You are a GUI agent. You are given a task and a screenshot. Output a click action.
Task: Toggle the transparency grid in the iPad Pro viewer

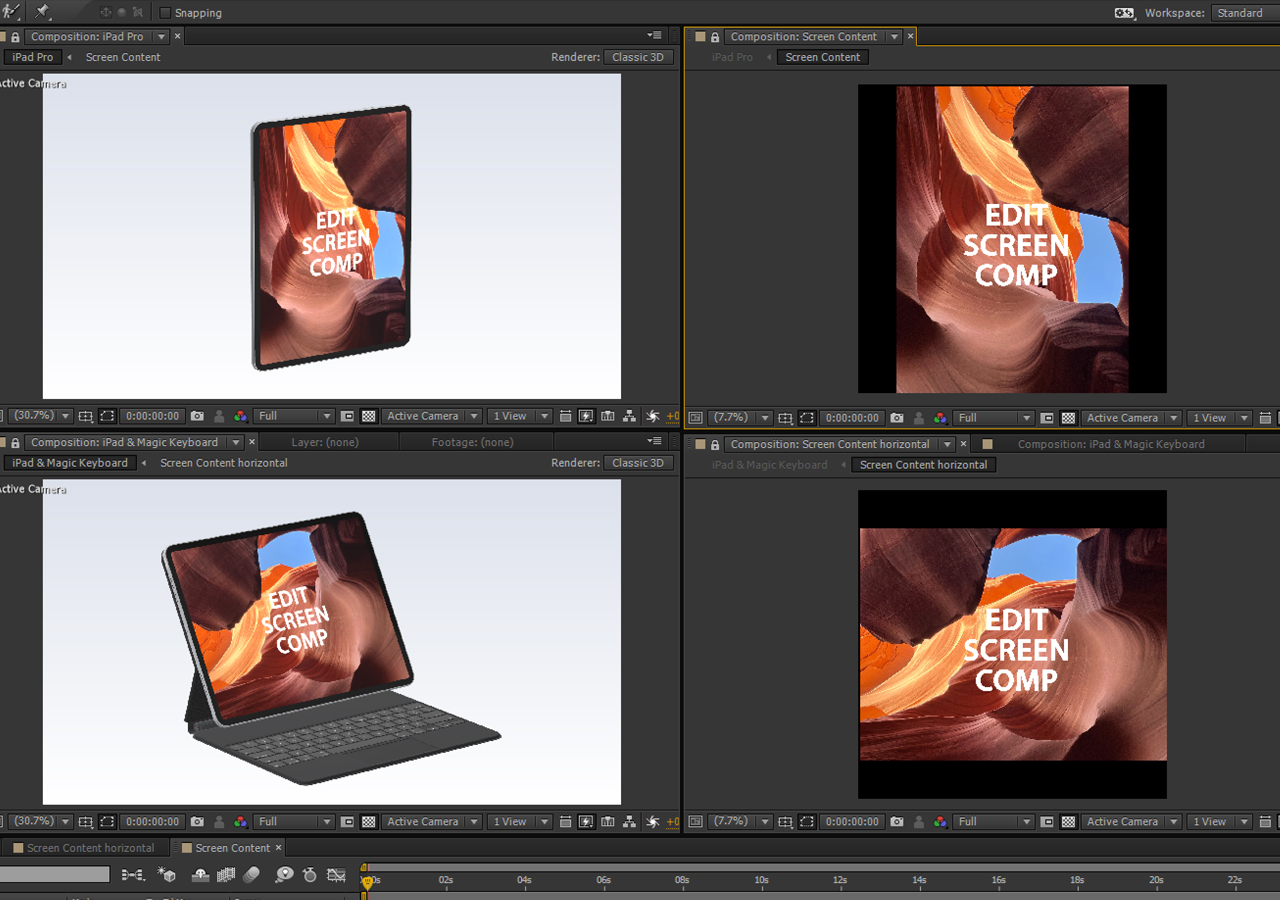[368, 415]
